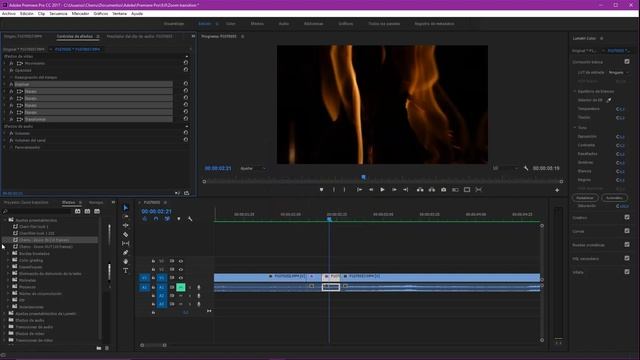Open the Clip menu

[x=41, y=13]
